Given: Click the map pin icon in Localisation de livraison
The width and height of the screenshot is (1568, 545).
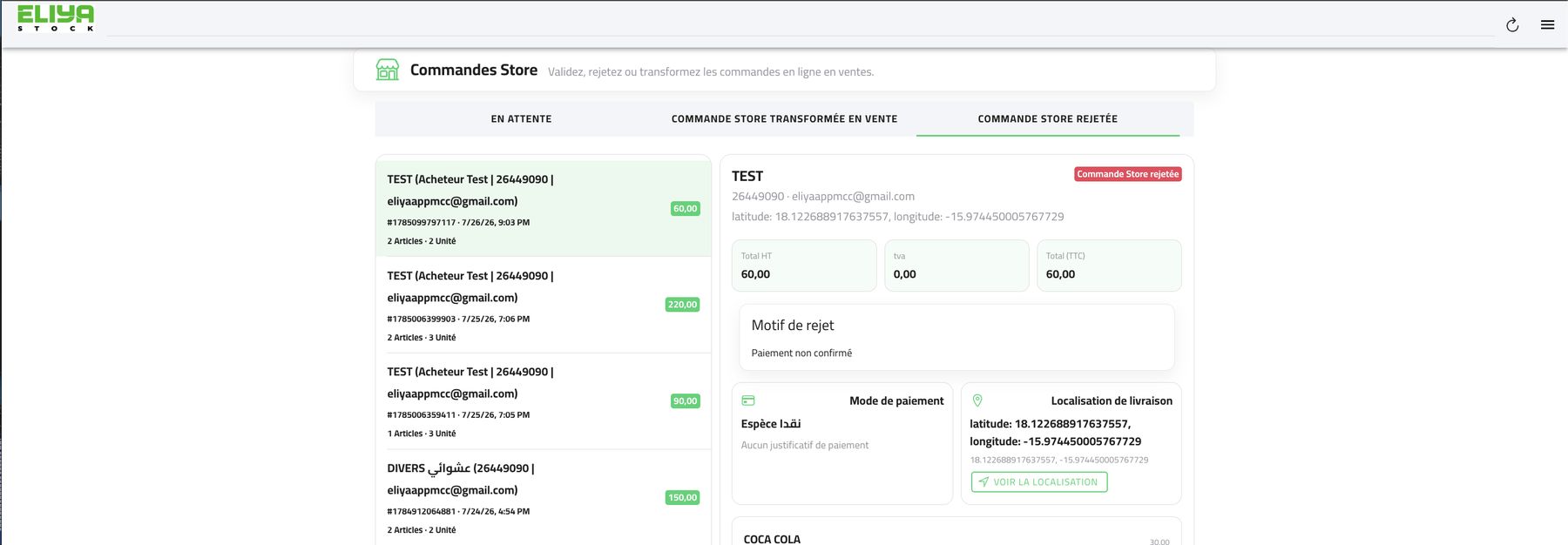Looking at the screenshot, I should [x=977, y=400].
